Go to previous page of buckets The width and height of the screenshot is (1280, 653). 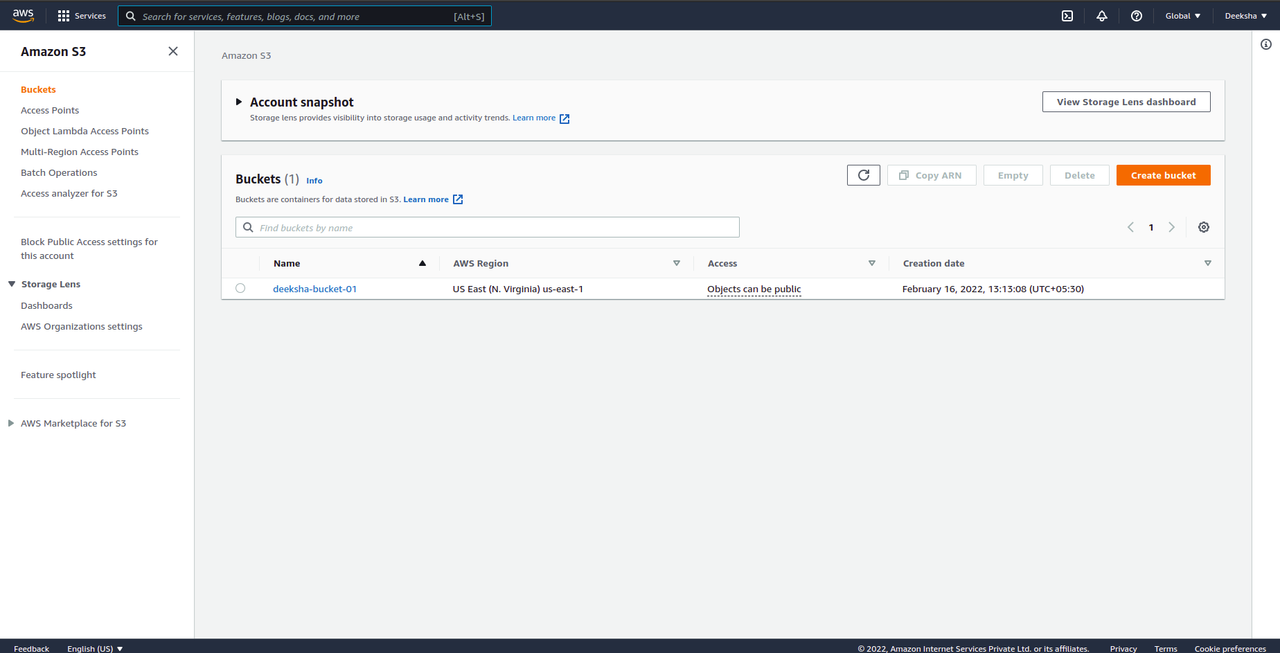1131,227
